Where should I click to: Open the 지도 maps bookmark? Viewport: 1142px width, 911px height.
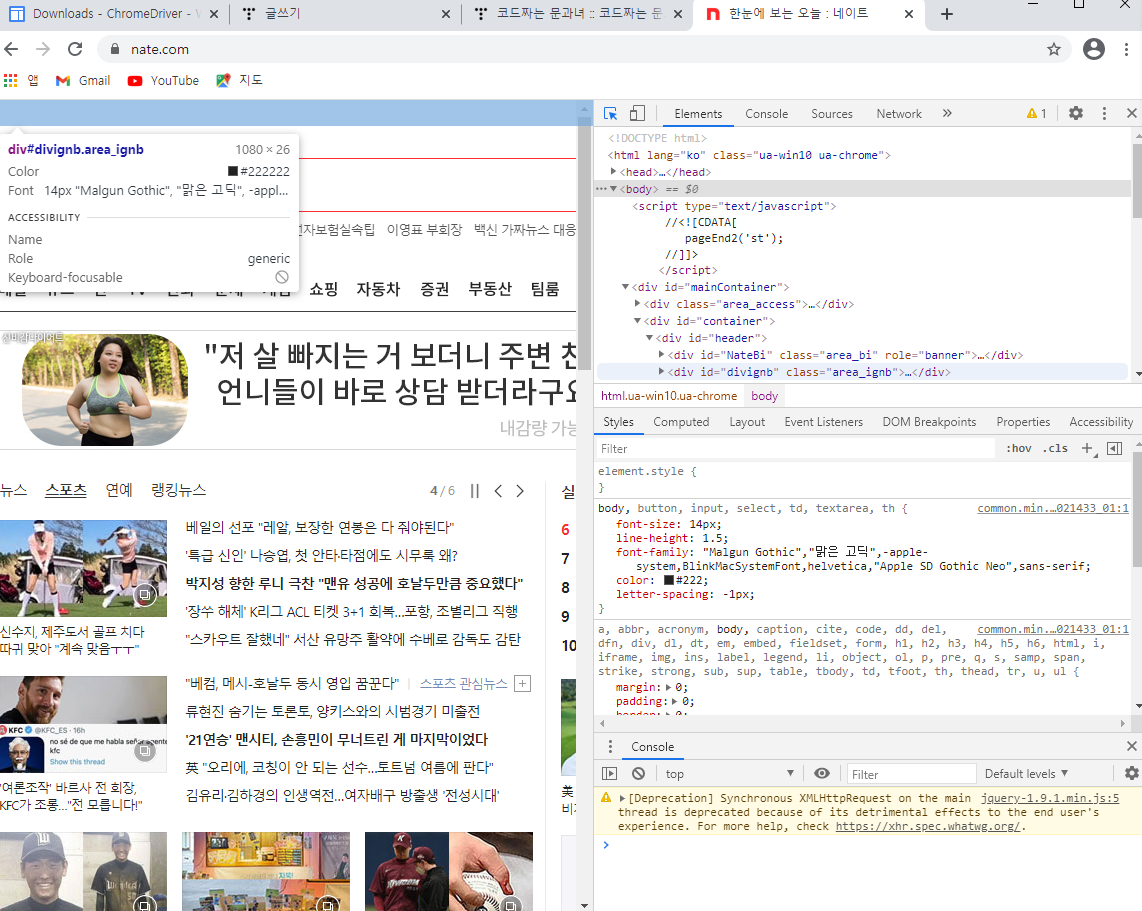[x=239, y=81]
